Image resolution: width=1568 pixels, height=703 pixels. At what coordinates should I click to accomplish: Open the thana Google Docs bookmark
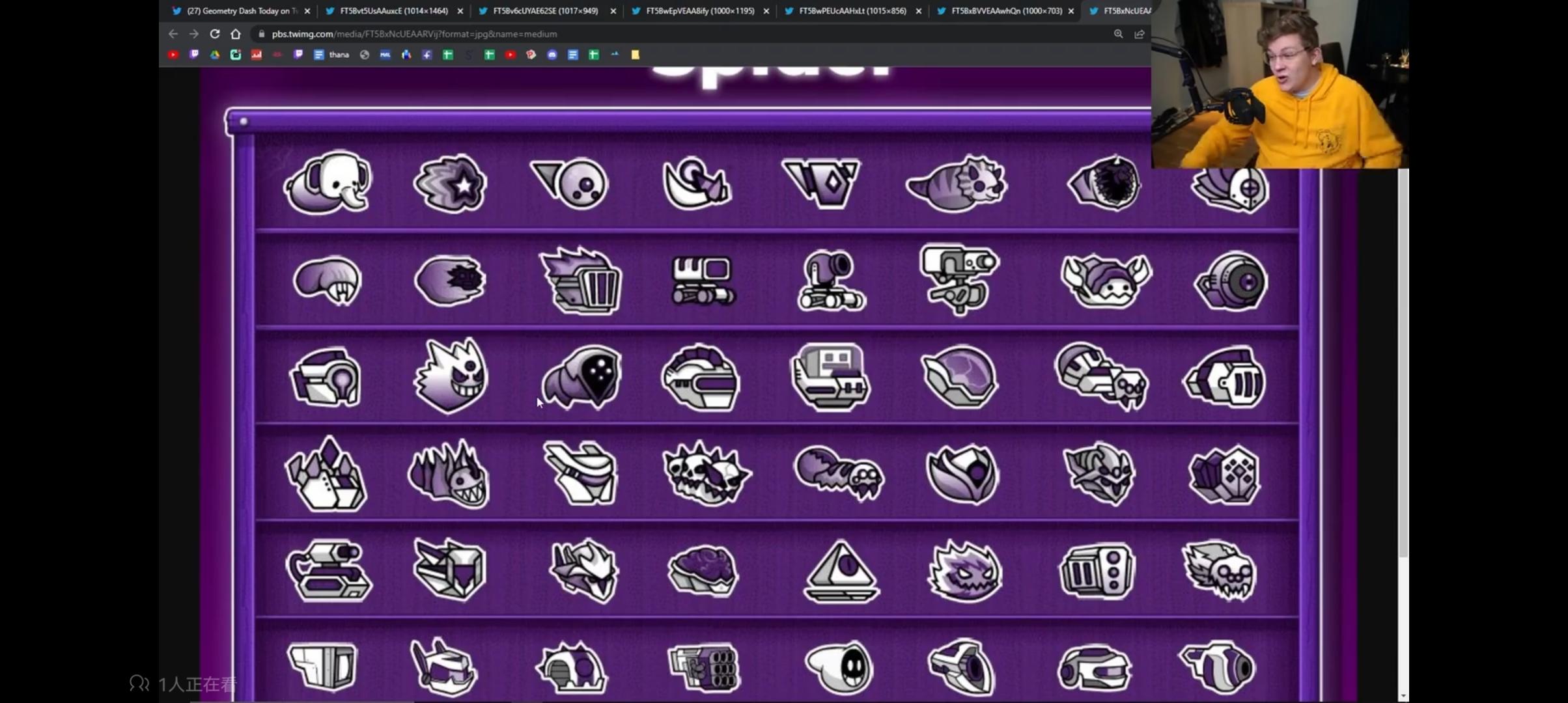pyautogui.click(x=332, y=55)
